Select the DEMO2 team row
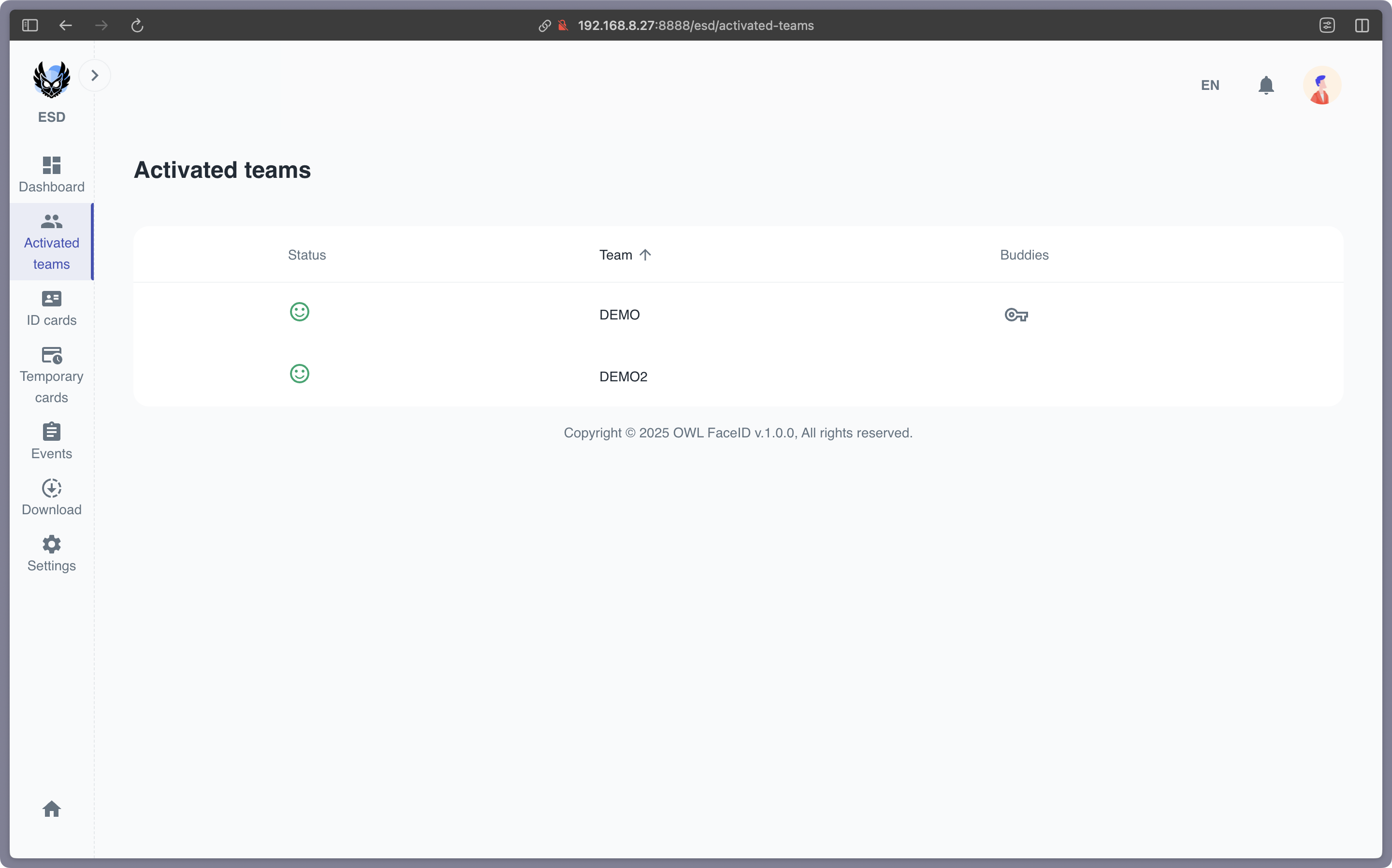Image resolution: width=1392 pixels, height=868 pixels. 623,376
